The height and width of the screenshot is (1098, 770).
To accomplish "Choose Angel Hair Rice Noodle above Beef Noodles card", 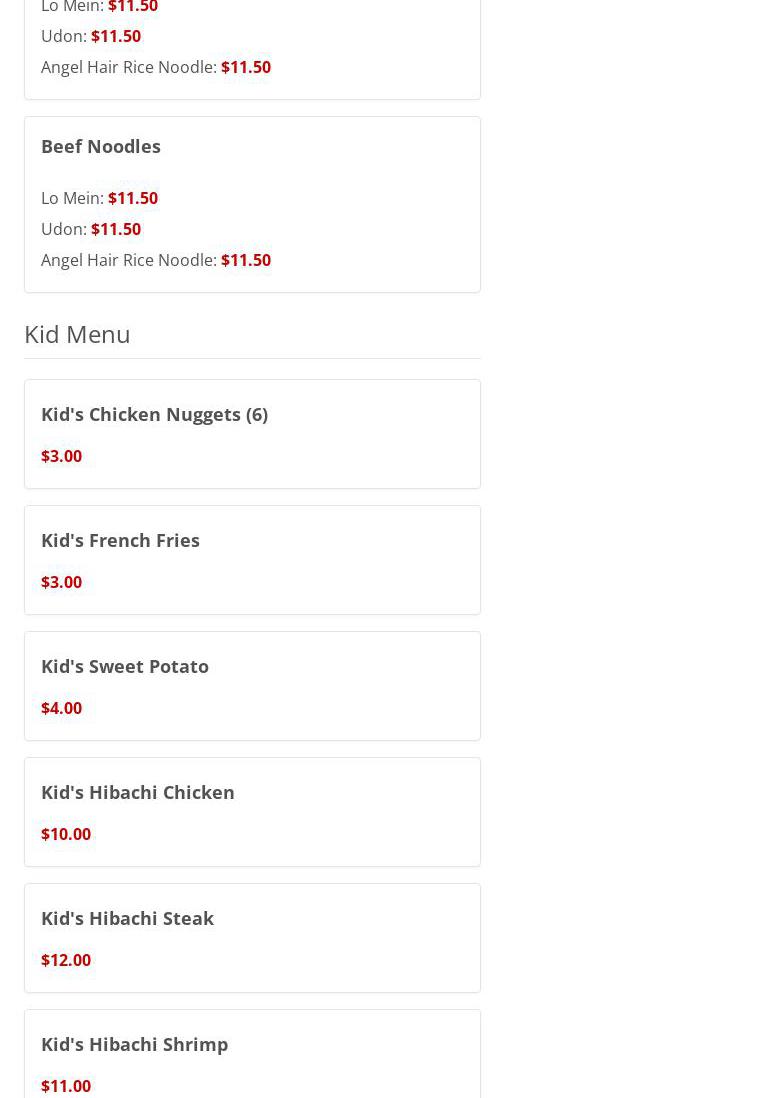I will (155, 67).
